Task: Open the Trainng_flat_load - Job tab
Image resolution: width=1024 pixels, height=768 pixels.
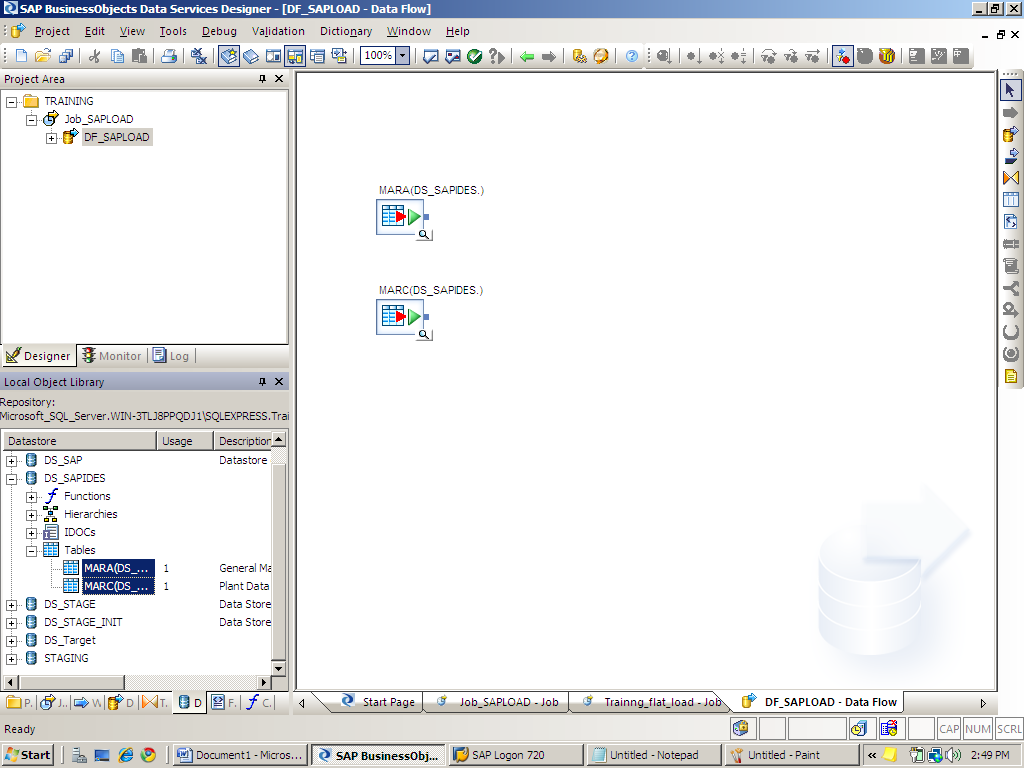Action: tap(652, 702)
